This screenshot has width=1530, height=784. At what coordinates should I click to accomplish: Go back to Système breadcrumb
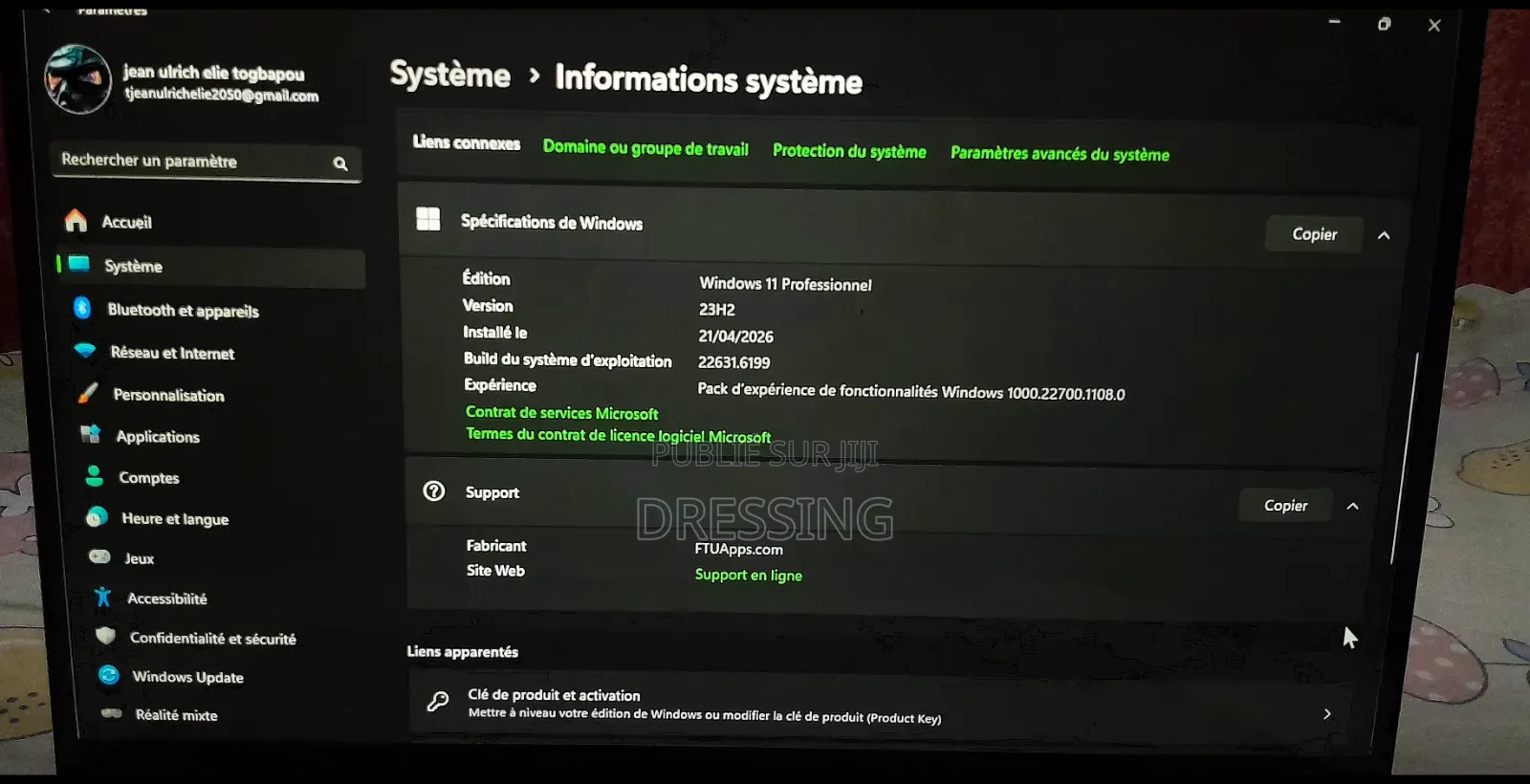point(450,75)
